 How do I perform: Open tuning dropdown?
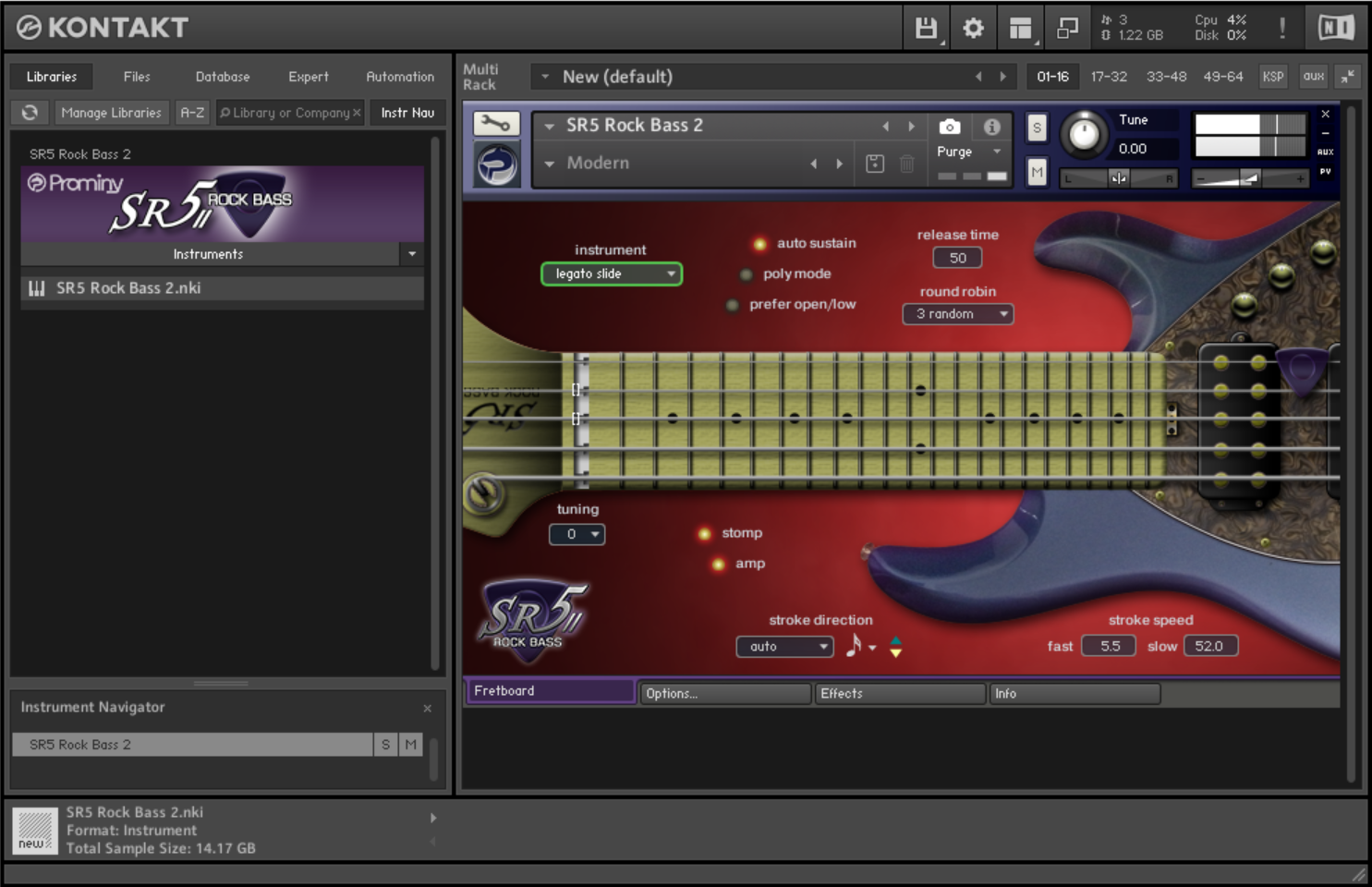click(577, 534)
